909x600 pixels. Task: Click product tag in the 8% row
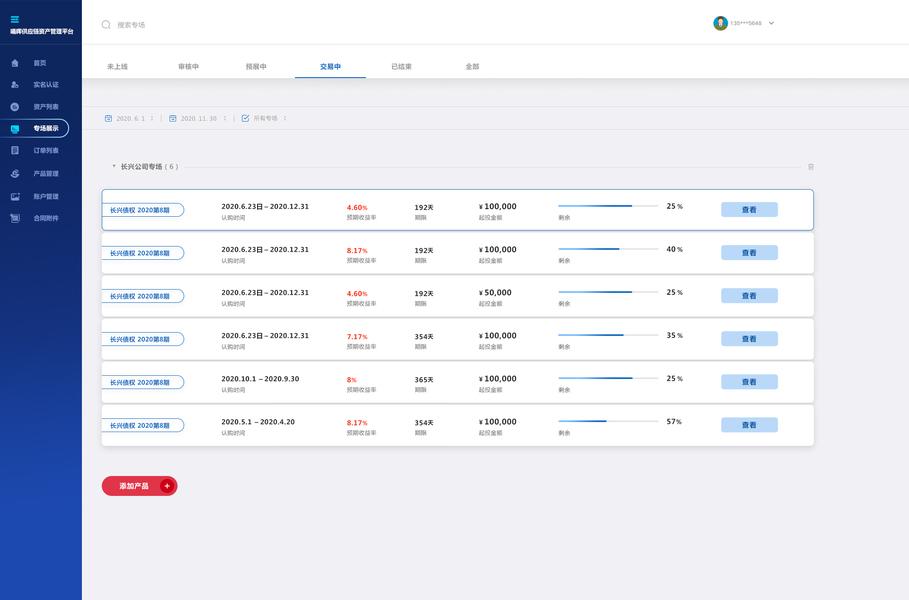(x=143, y=382)
